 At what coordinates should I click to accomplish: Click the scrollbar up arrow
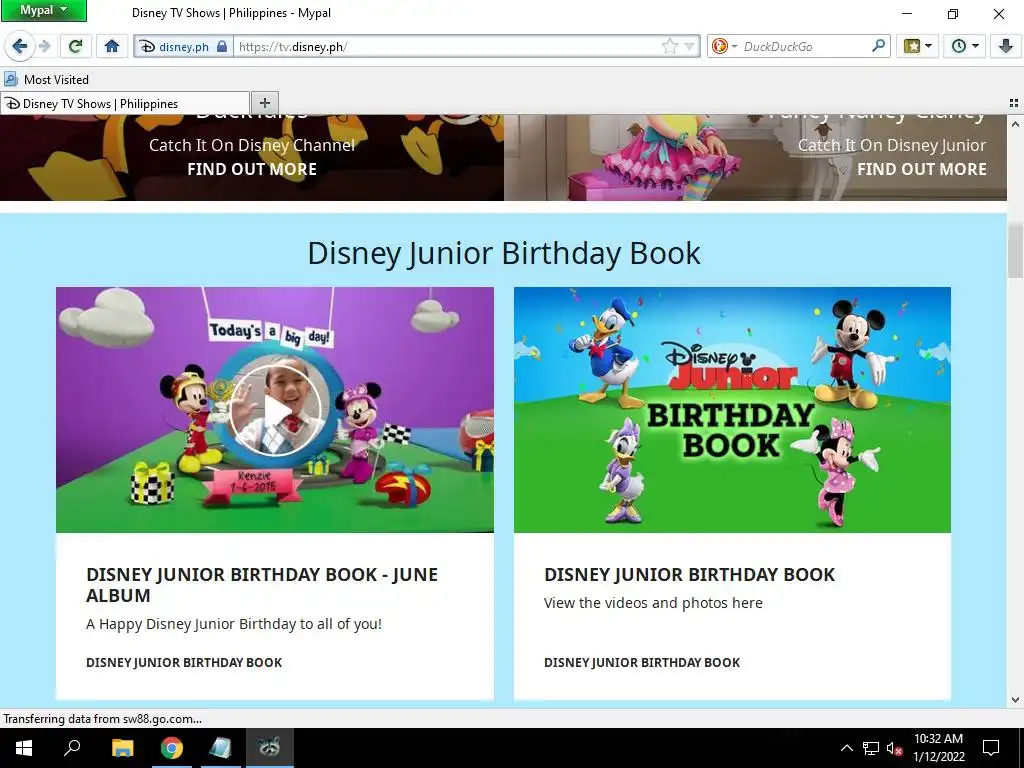[x=1015, y=123]
